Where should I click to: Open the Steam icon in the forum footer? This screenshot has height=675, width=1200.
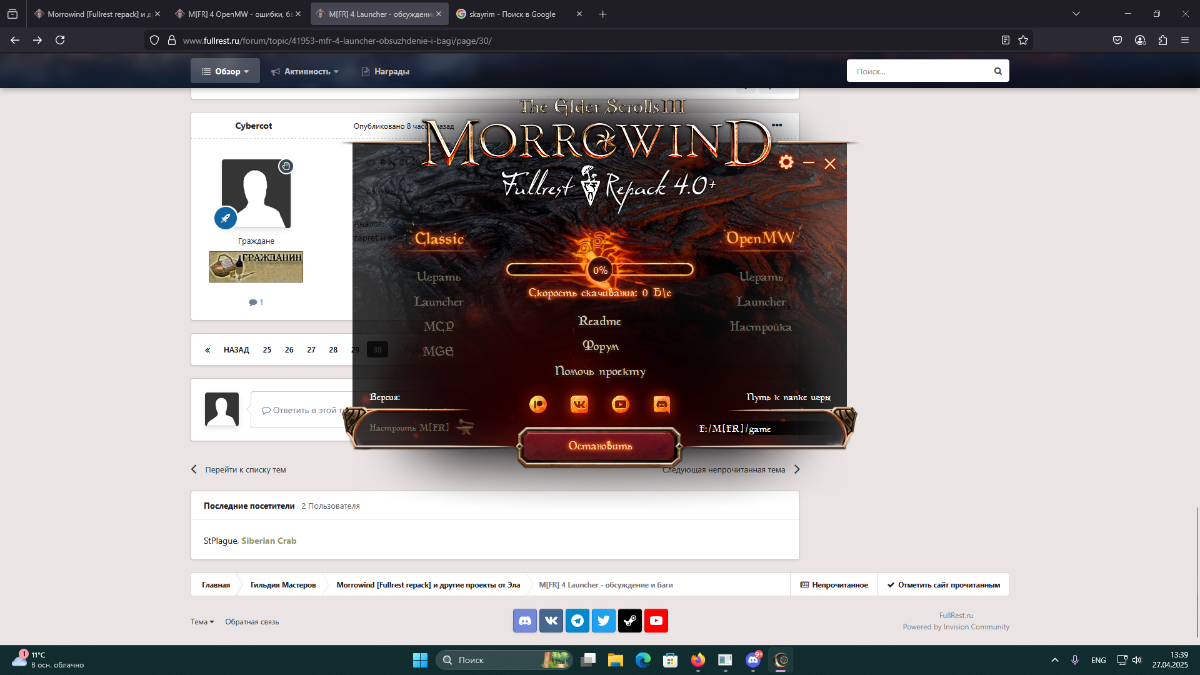click(x=630, y=621)
